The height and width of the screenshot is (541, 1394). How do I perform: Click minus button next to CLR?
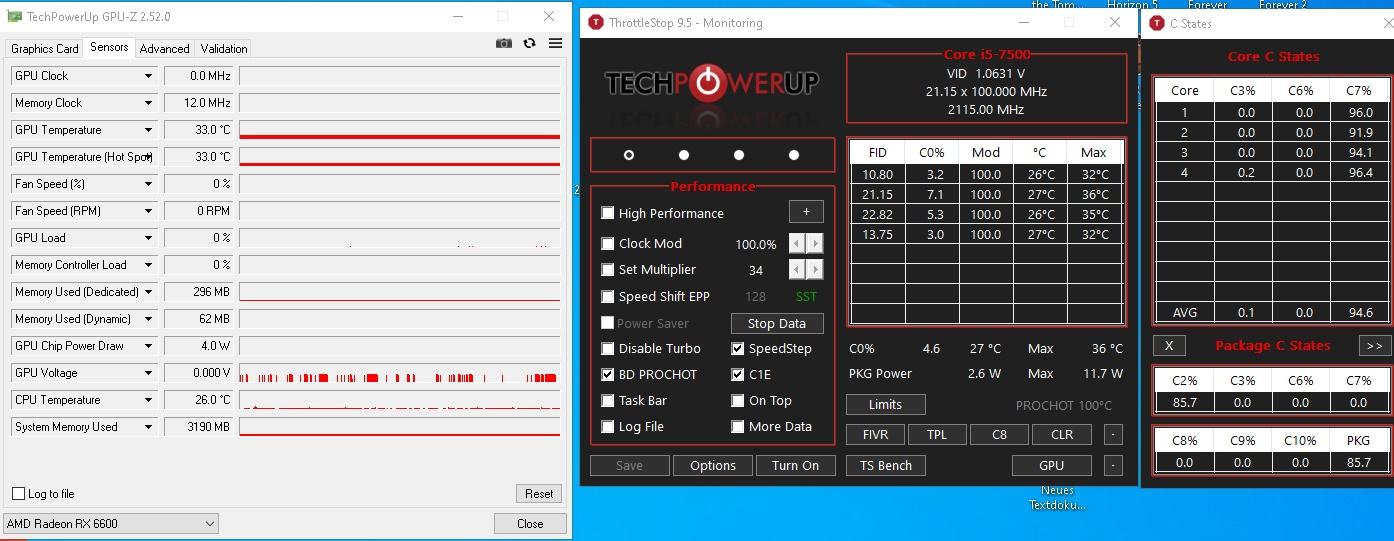point(1113,434)
